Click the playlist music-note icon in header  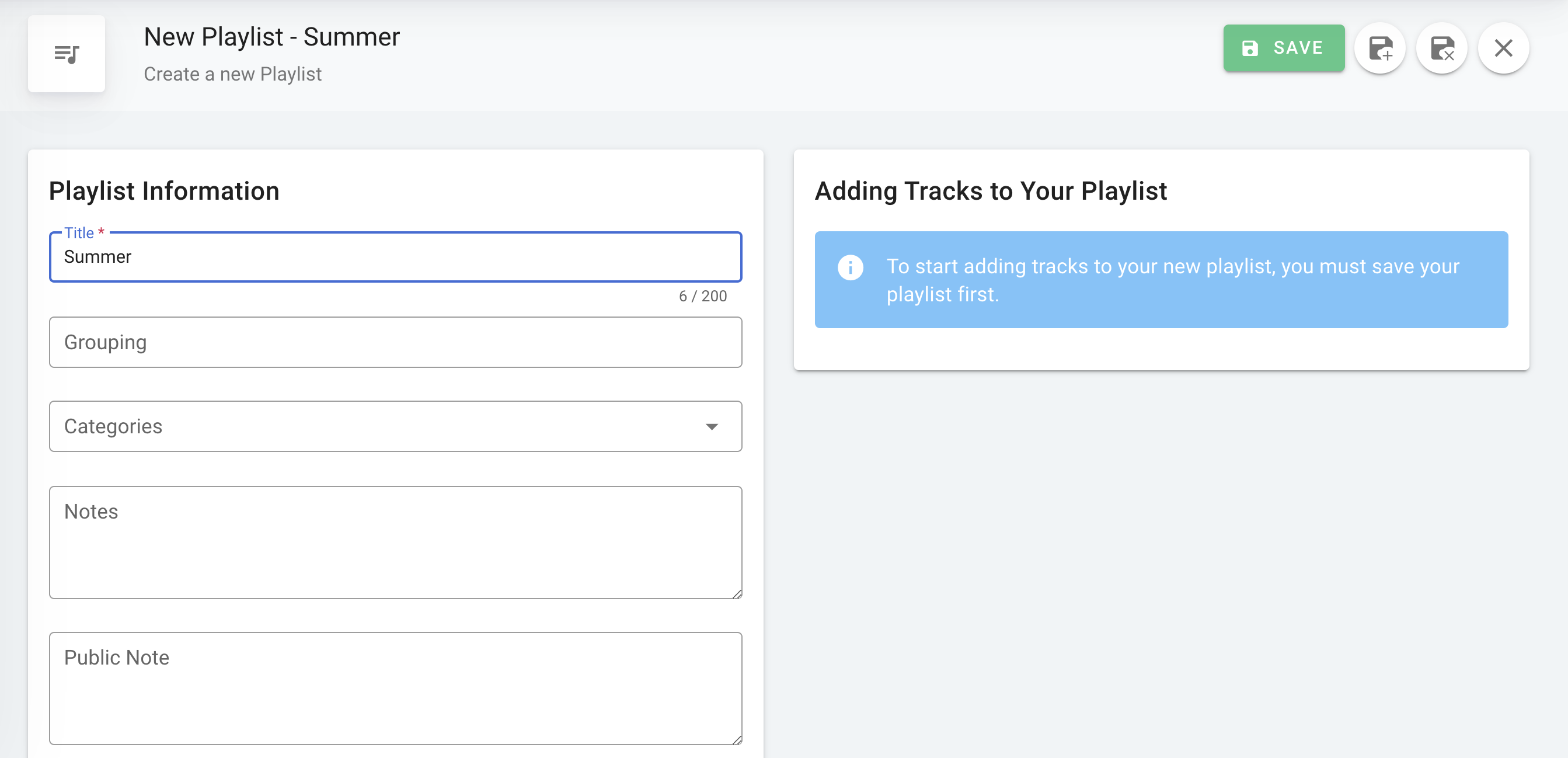[x=67, y=54]
